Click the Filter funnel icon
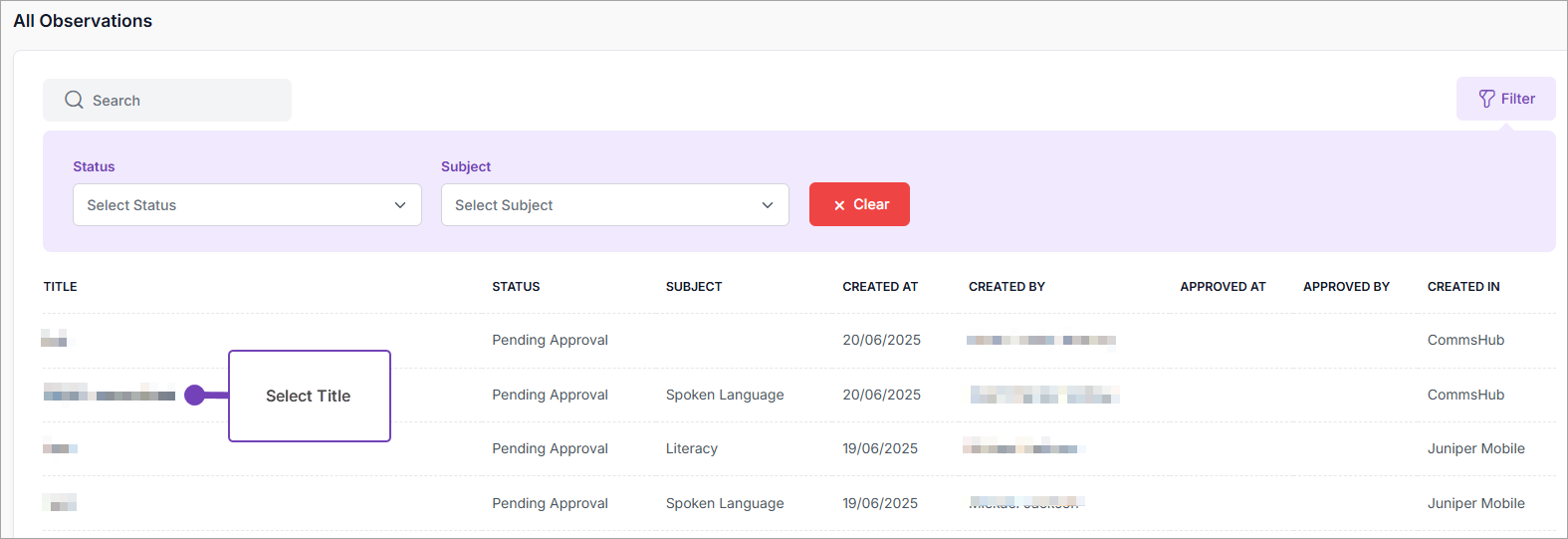Viewport: 1568px width, 539px height. tap(1486, 99)
